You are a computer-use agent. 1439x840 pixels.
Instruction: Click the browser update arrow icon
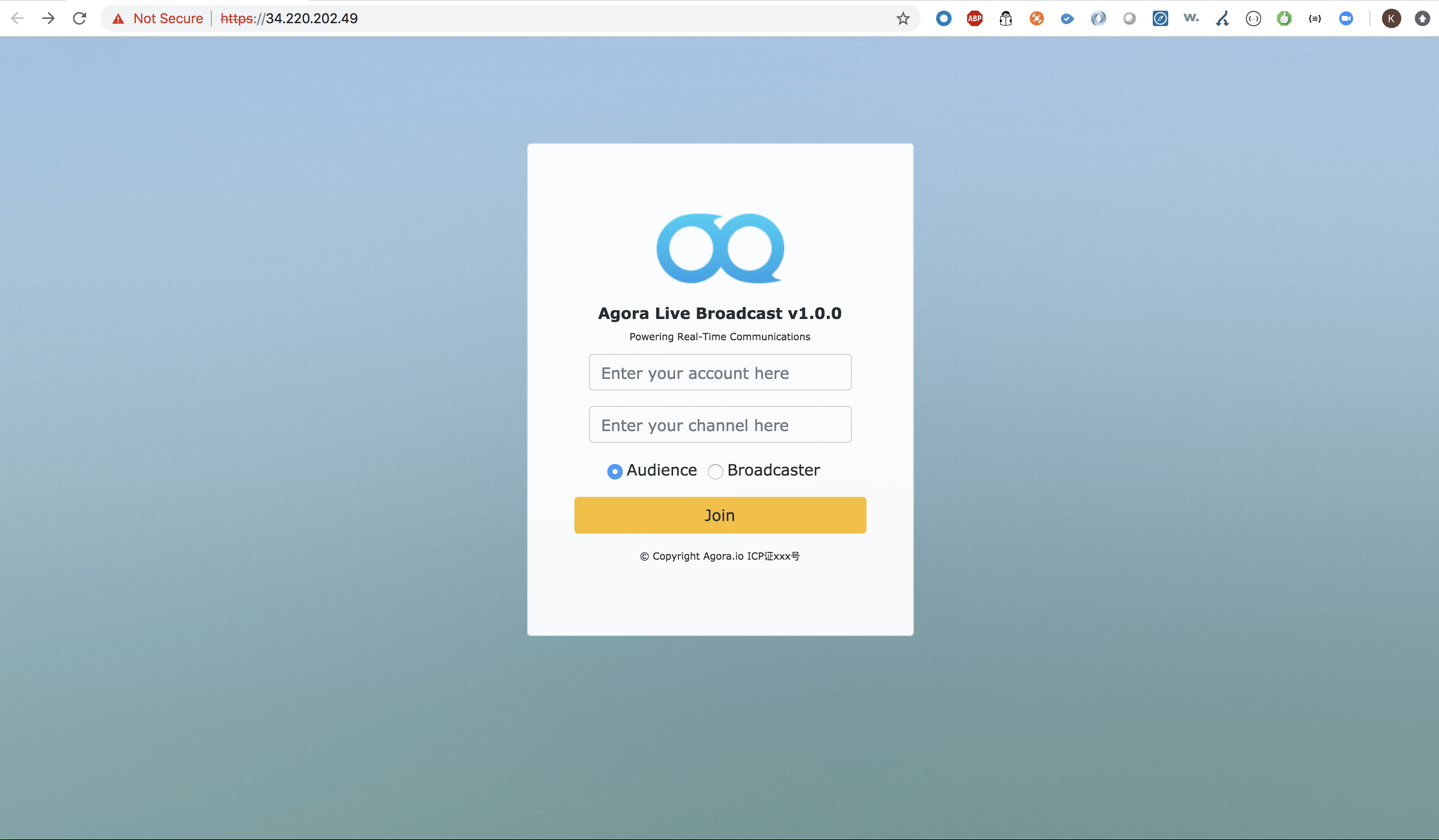pos(1422,18)
